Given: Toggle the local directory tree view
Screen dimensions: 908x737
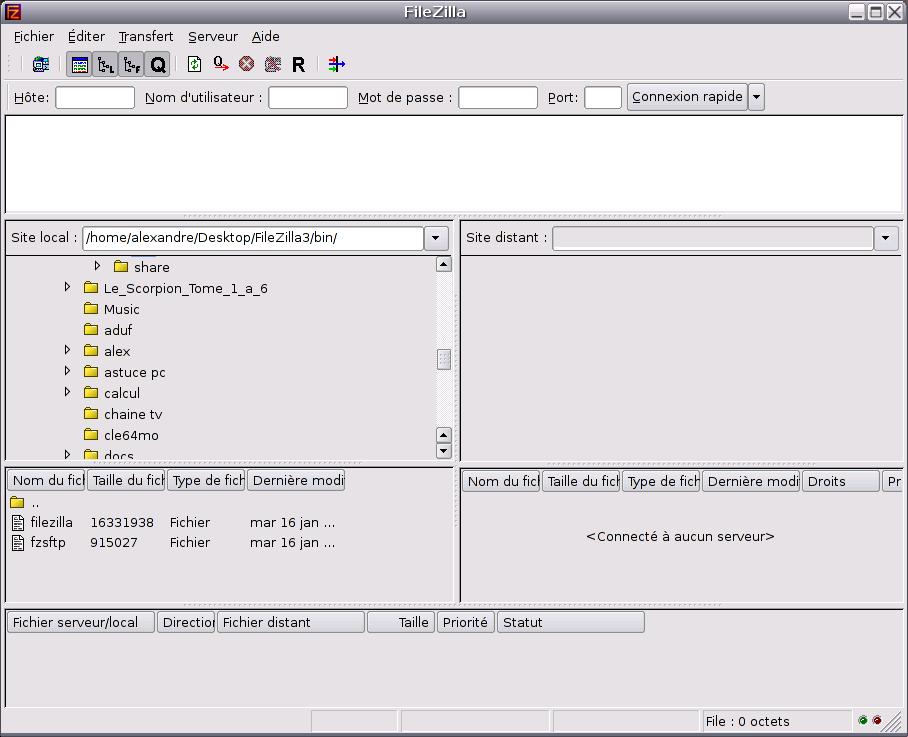Looking at the screenshot, I should coord(105,64).
